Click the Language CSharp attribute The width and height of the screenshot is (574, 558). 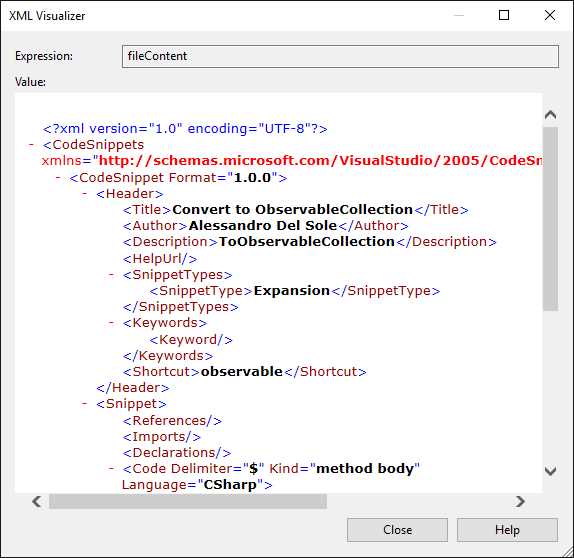[197, 485]
